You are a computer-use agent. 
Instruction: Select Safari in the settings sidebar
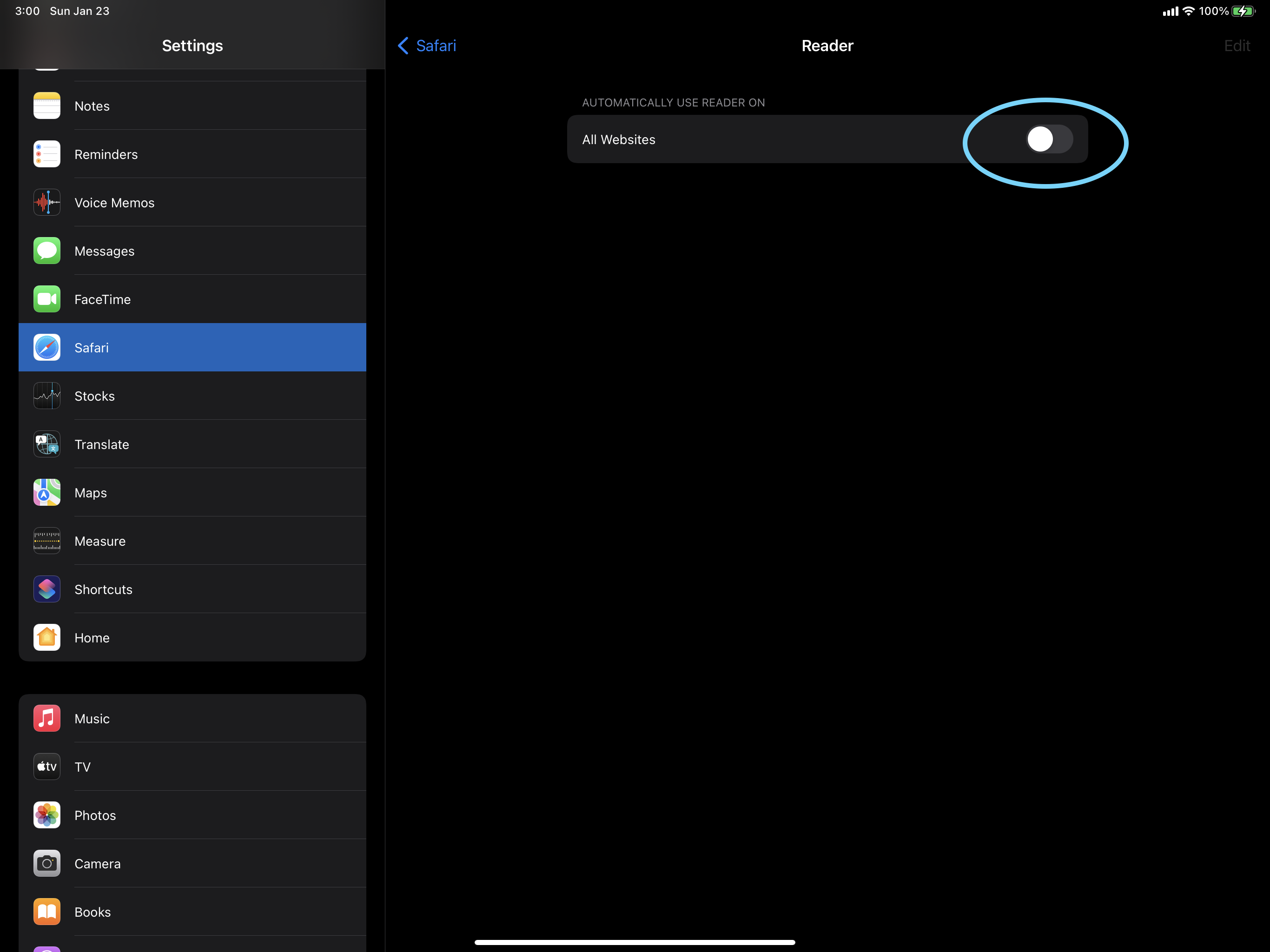pyautogui.click(x=192, y=347)
